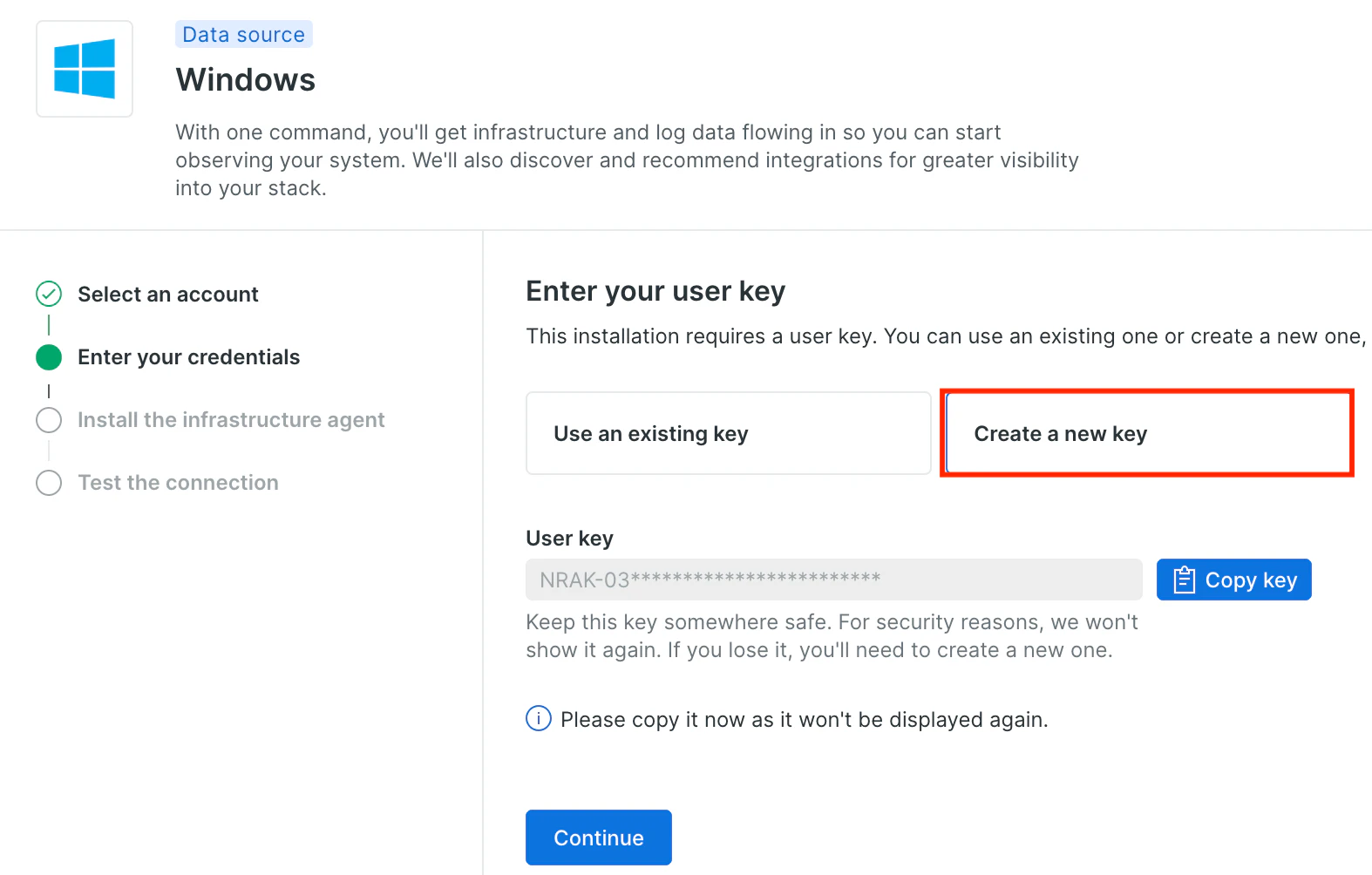Go to Test the connection step
The image size is (1372, 875).
tap(178, 483)
